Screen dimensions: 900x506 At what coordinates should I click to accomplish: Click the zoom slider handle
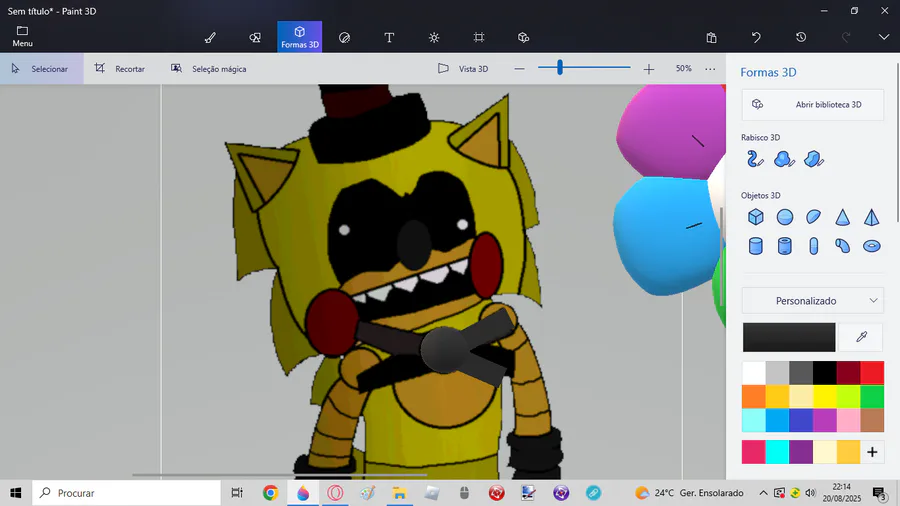point(560,68)
